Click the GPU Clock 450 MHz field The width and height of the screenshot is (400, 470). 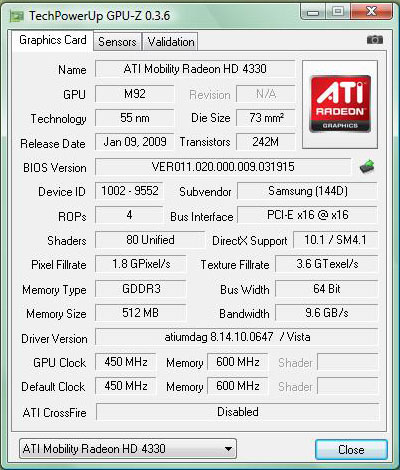126,362
